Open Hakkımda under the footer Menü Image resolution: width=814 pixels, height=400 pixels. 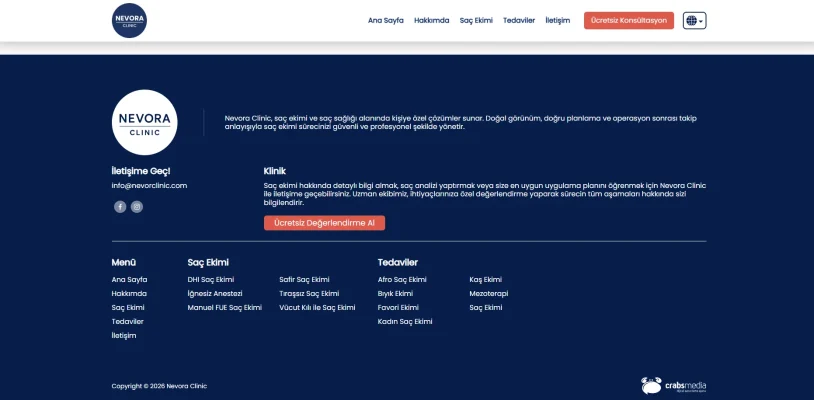[x=129, y=294]
